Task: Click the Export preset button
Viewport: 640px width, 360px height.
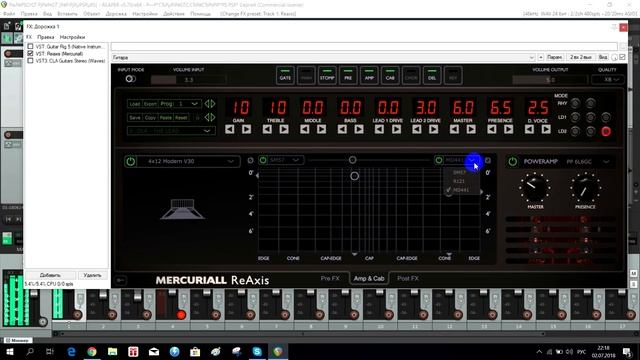Action: [150, 104]
